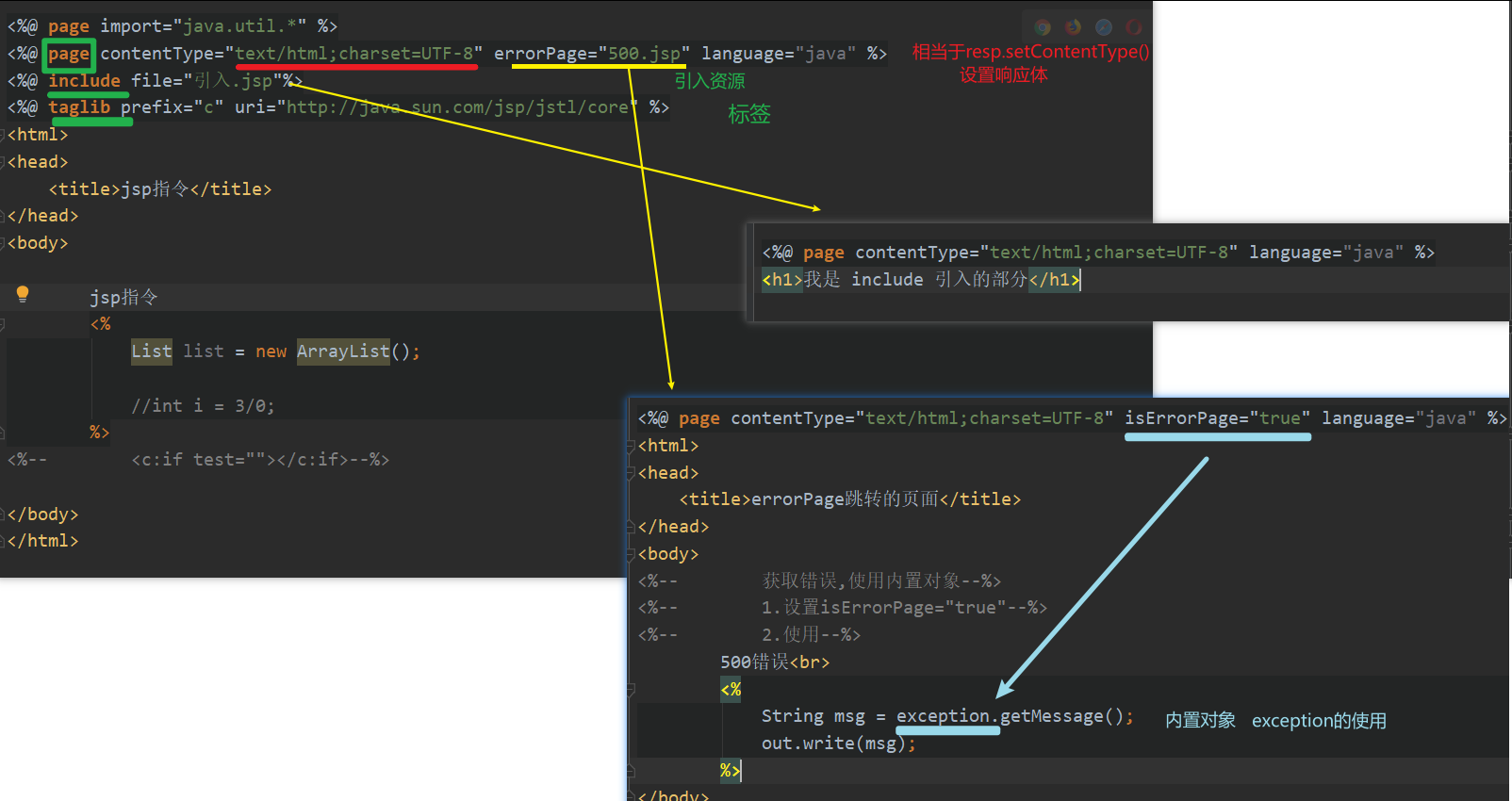Click the closing %> tag in errorPage editor
1512x801 pixels.
coord(731,771)
